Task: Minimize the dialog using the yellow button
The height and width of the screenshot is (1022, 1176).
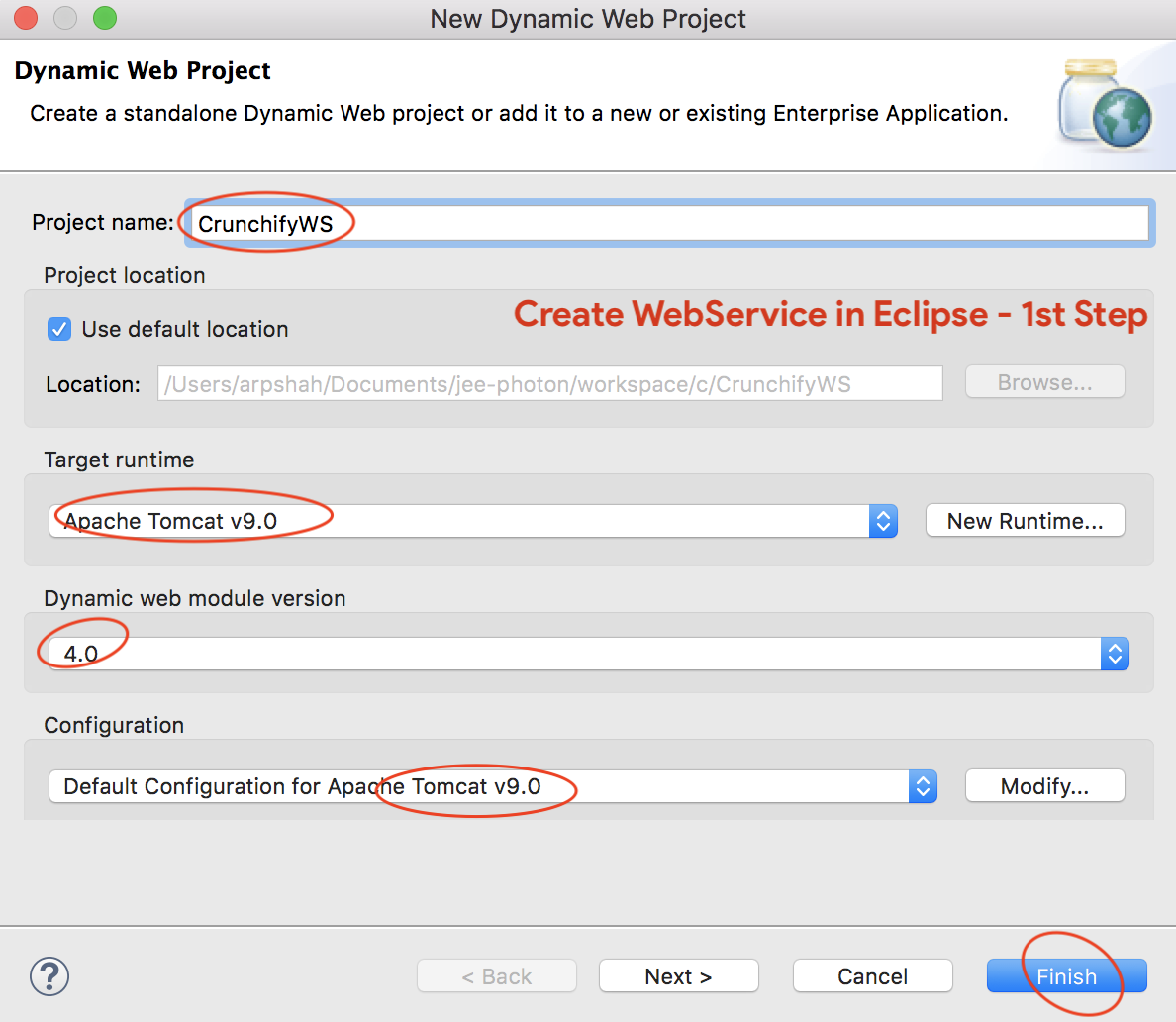Action: [65, 18]
